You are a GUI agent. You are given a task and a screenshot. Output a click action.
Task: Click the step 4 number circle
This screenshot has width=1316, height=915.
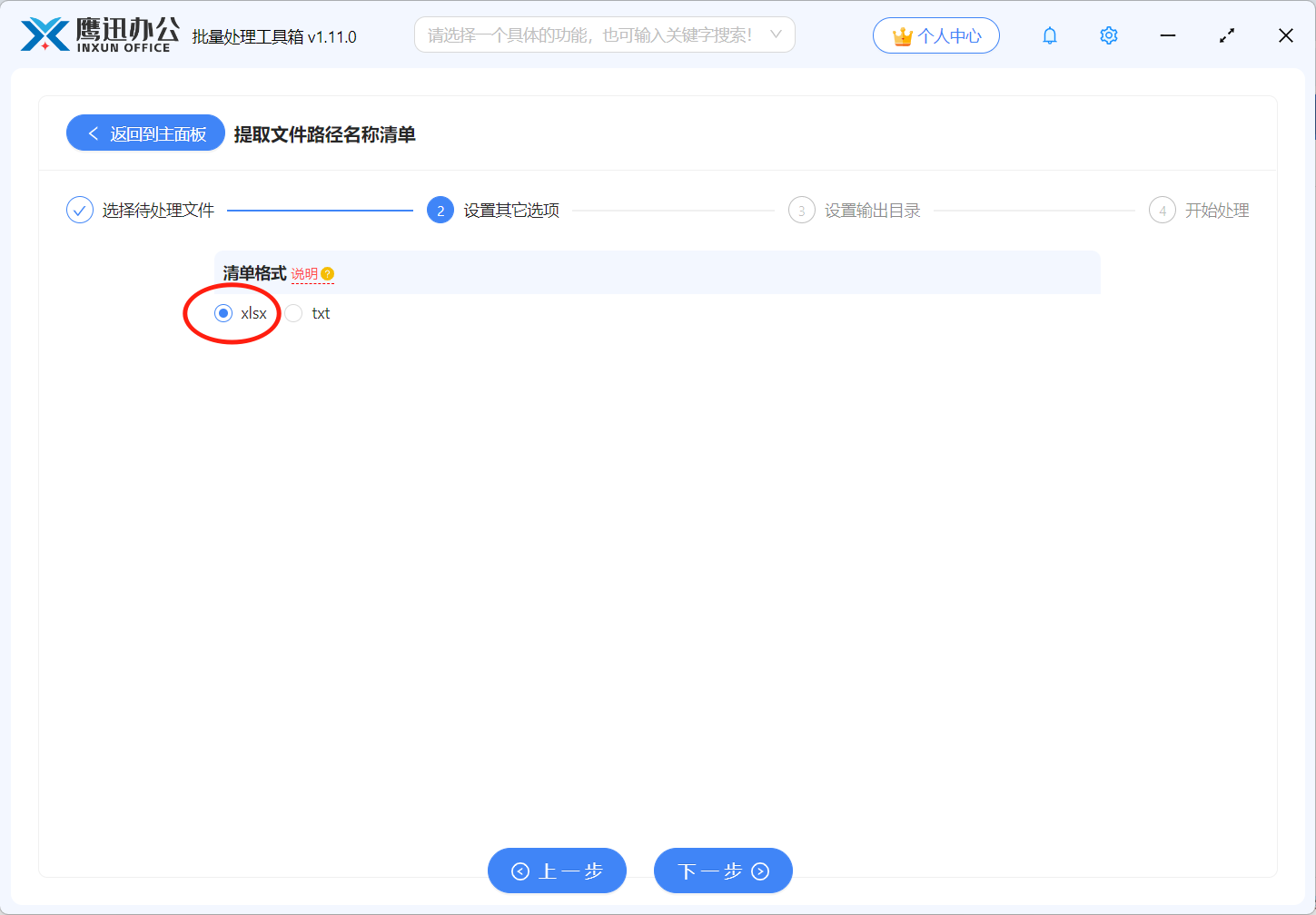(x=1163, y=211)
